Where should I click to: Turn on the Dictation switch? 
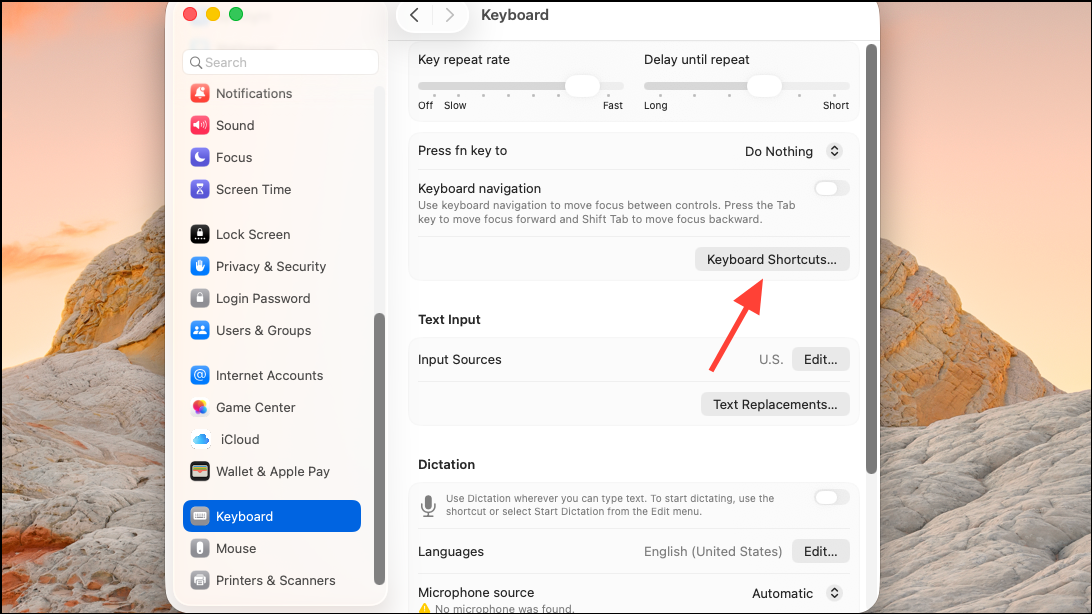(x=831, y=497)
